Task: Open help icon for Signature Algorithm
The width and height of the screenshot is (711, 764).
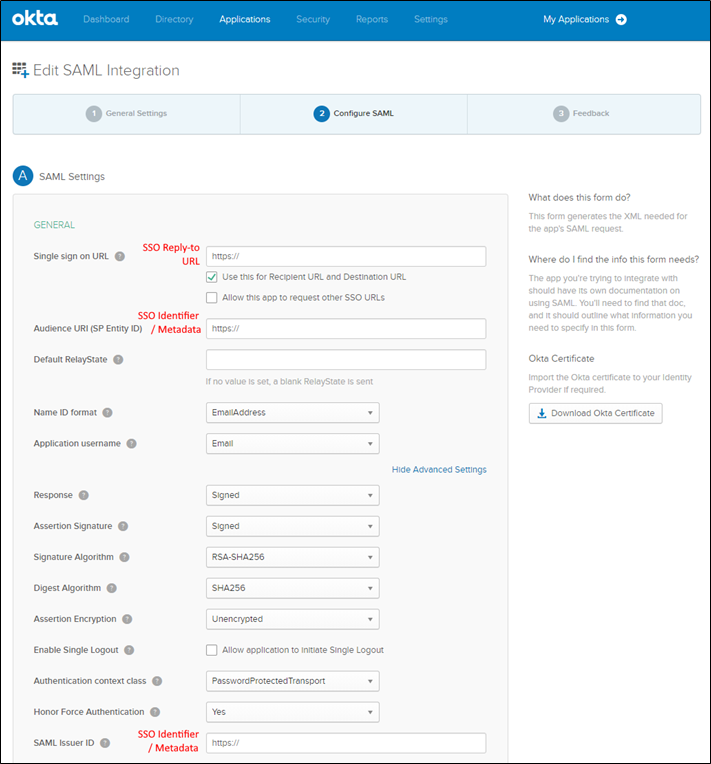Action: point(124,557)
